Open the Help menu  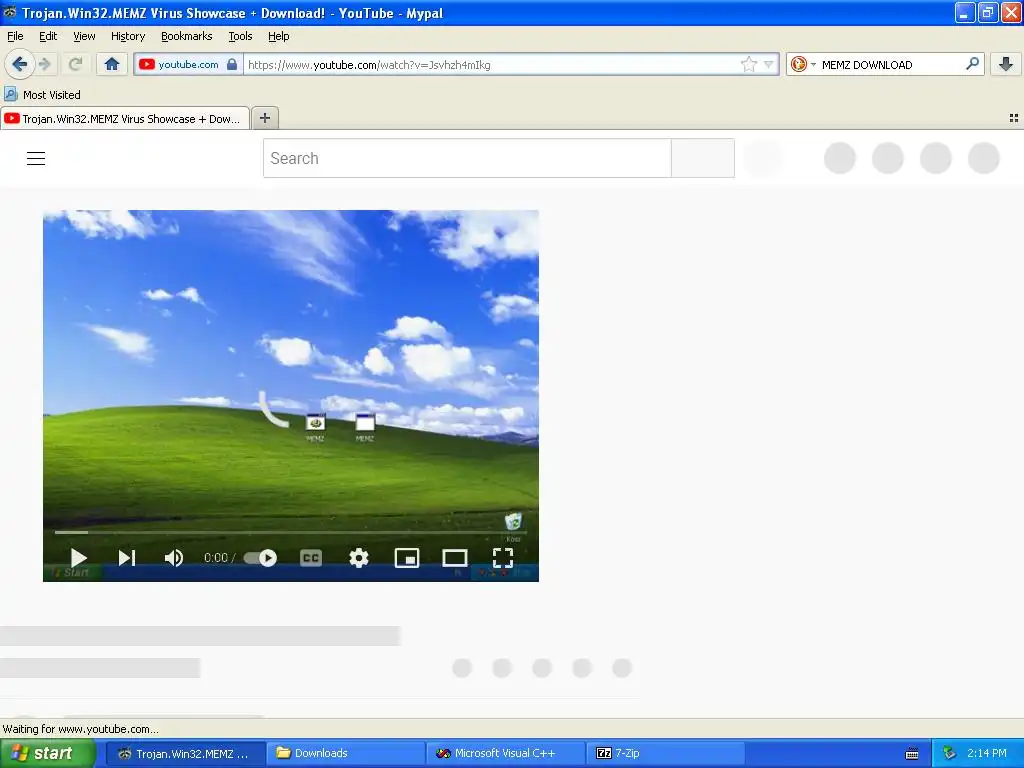[x=279, y=36]
